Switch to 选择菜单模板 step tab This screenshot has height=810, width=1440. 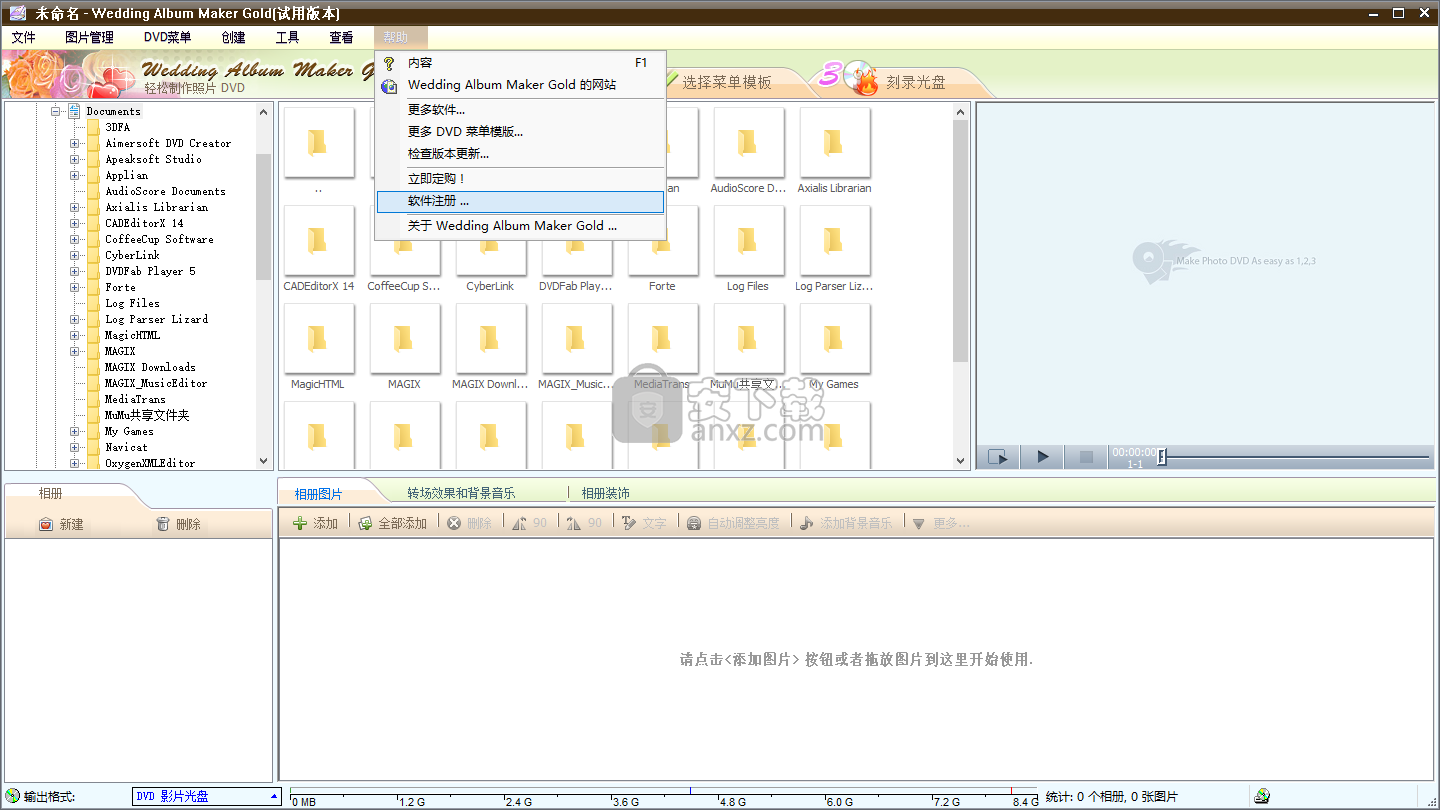(x=727, y=82)
